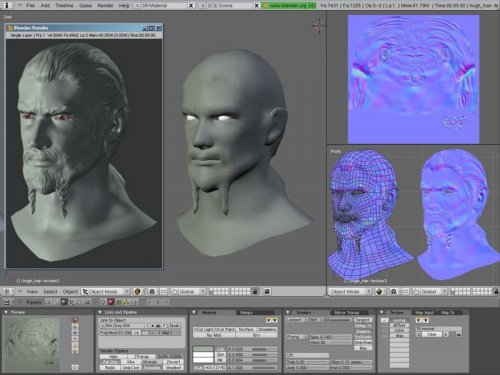Viewport: 500px width, 375px height.
Task: Delete the SR:Material screen with X
Action: [x=191, y=6]
